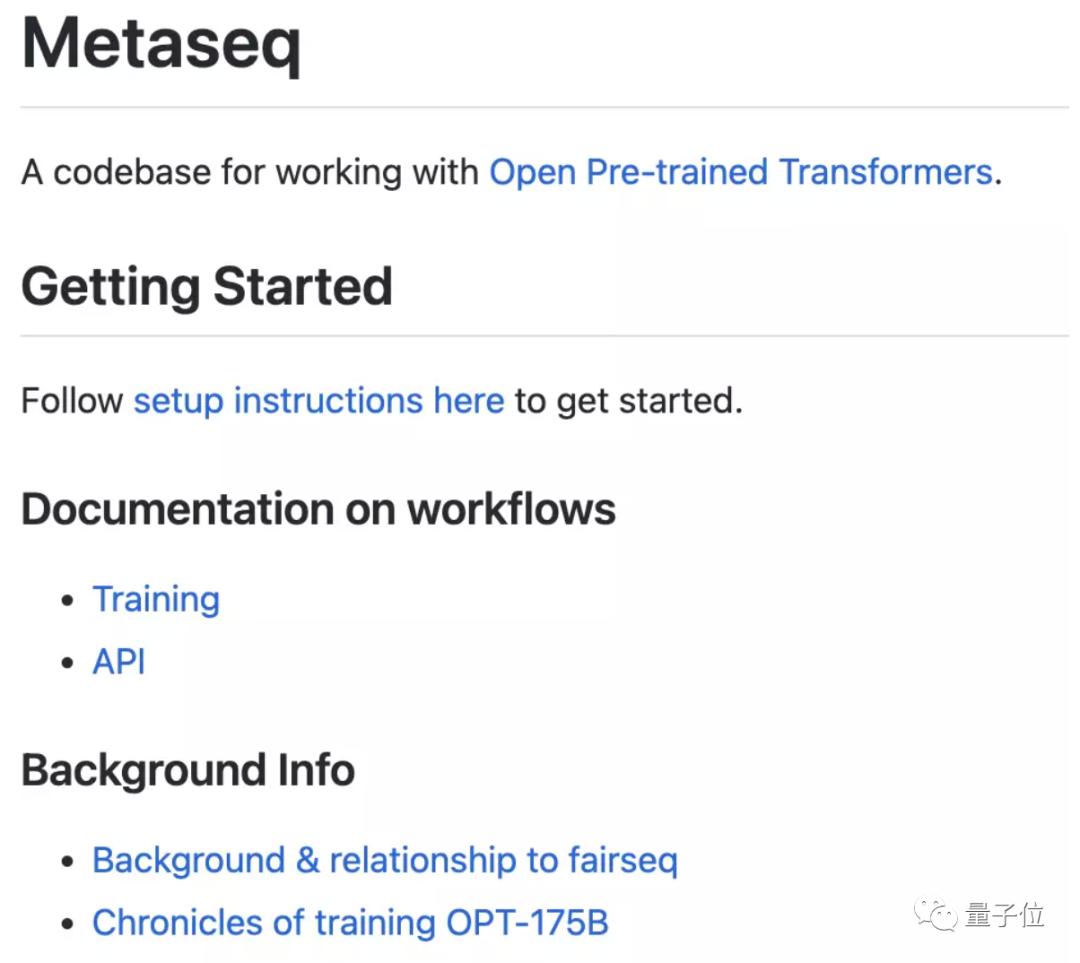Click the divider line below Metaseq heading
This screenshot has width=1080, height=963.
(x=544, y=107)
